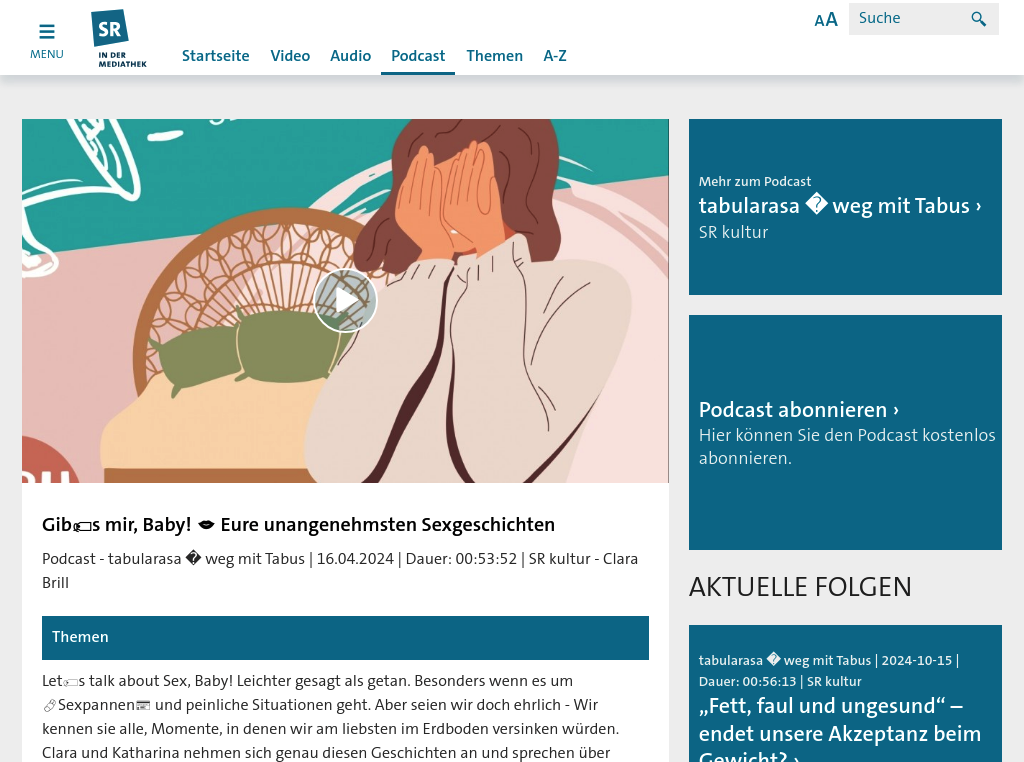Click the Aktuelle Folgen heading
Image resolution: width=1024 pixels, height=762 pixels.
pos(800,587)
